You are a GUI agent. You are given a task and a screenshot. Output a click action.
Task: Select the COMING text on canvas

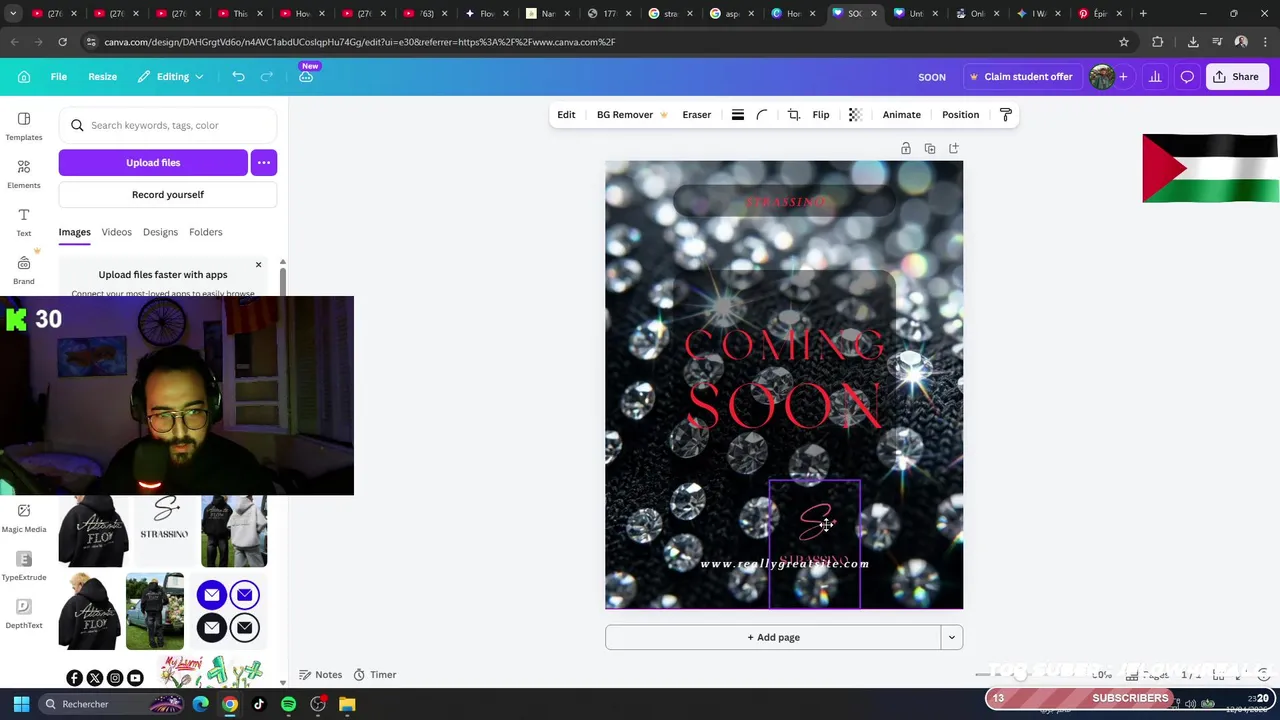pyautogui.click(x=785, y=345)
